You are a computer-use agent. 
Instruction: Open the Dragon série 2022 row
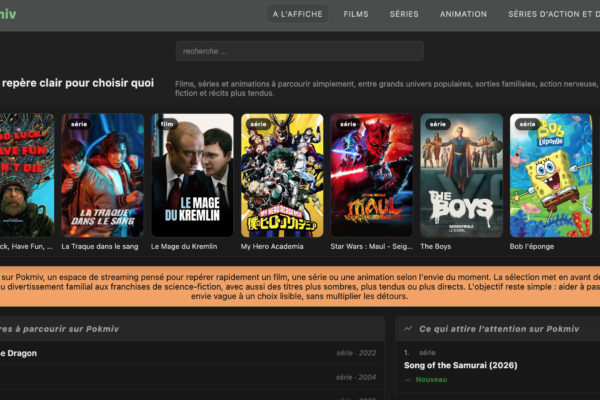[x=192, y=353]
